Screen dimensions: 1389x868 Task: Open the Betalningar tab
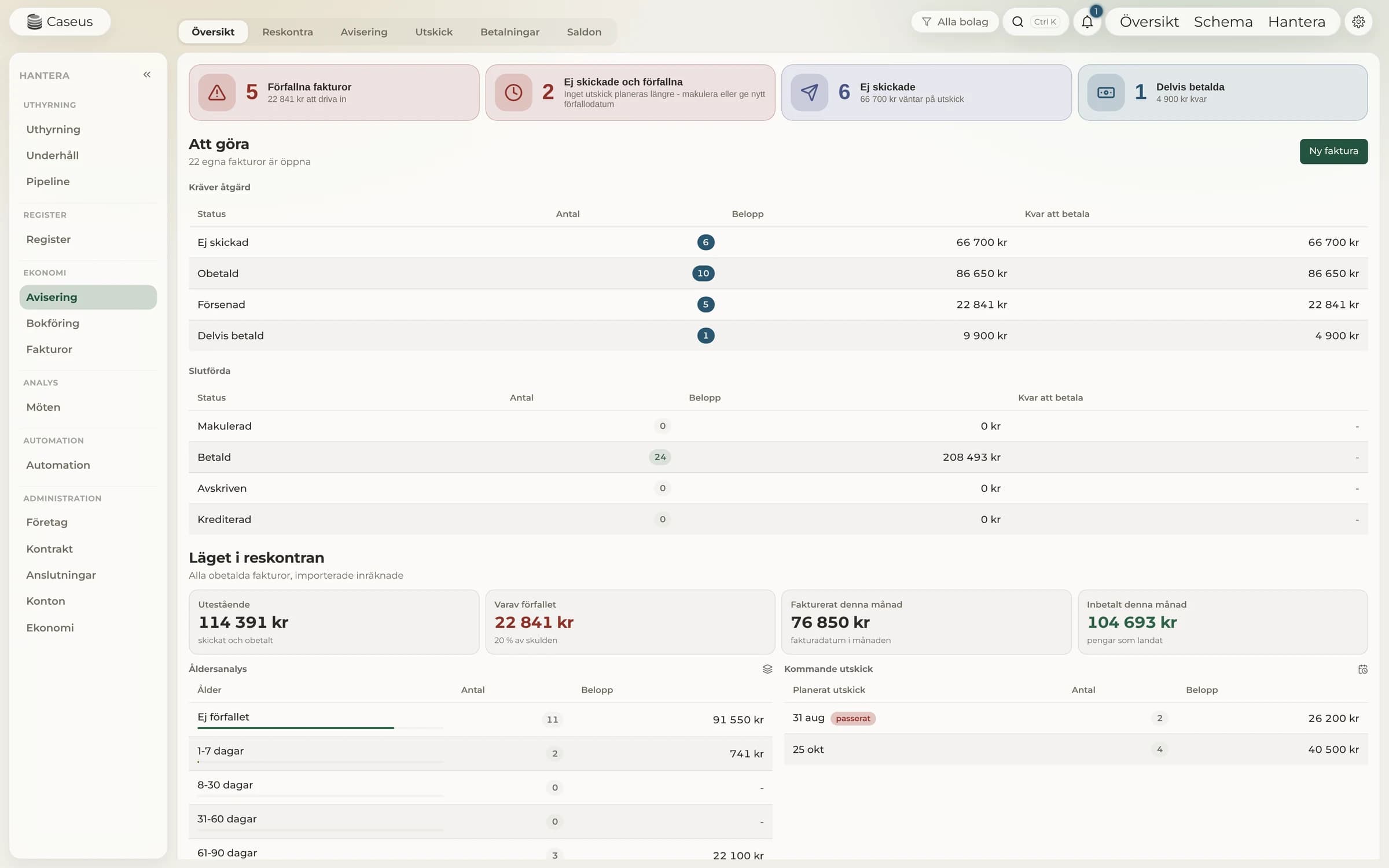click(509, 32)
